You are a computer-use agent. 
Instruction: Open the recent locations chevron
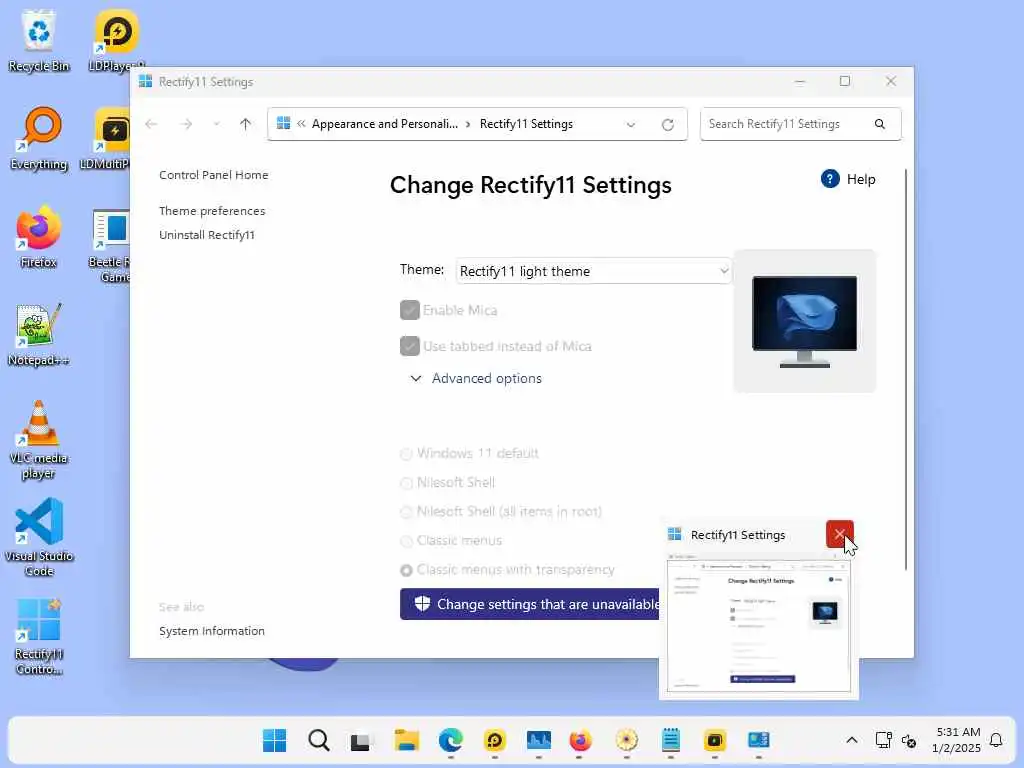pyautogui.click(x=216, y=124)
